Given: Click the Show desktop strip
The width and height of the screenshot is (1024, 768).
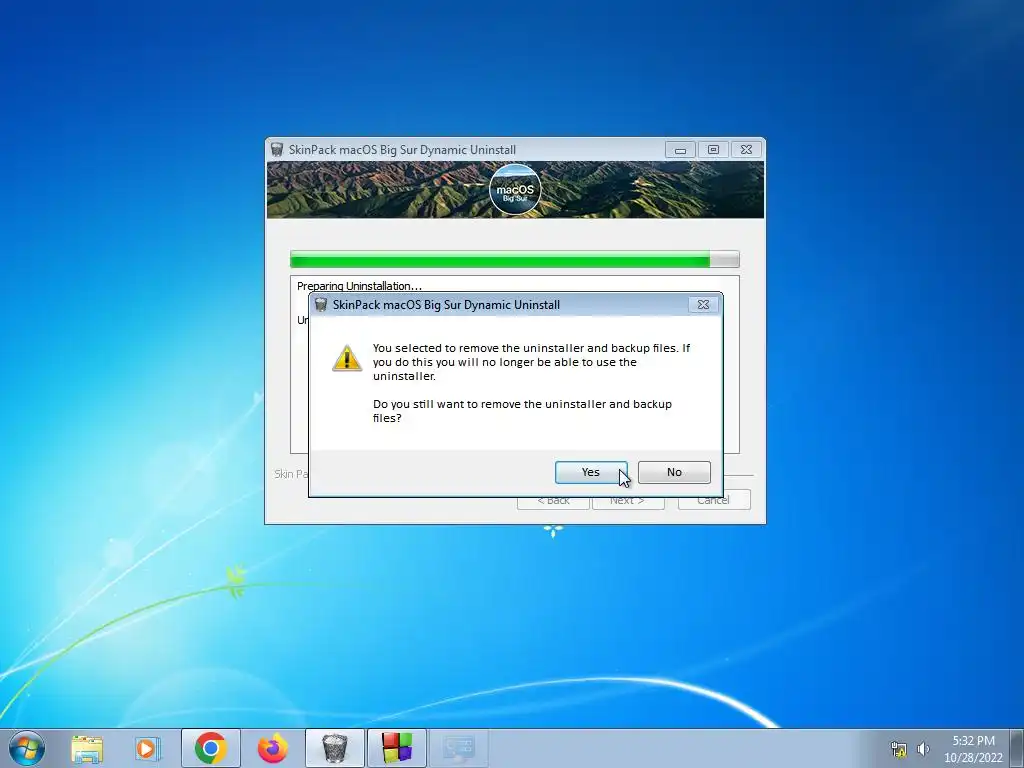Looking at the screenshot, I should (x=1017, y=748).
